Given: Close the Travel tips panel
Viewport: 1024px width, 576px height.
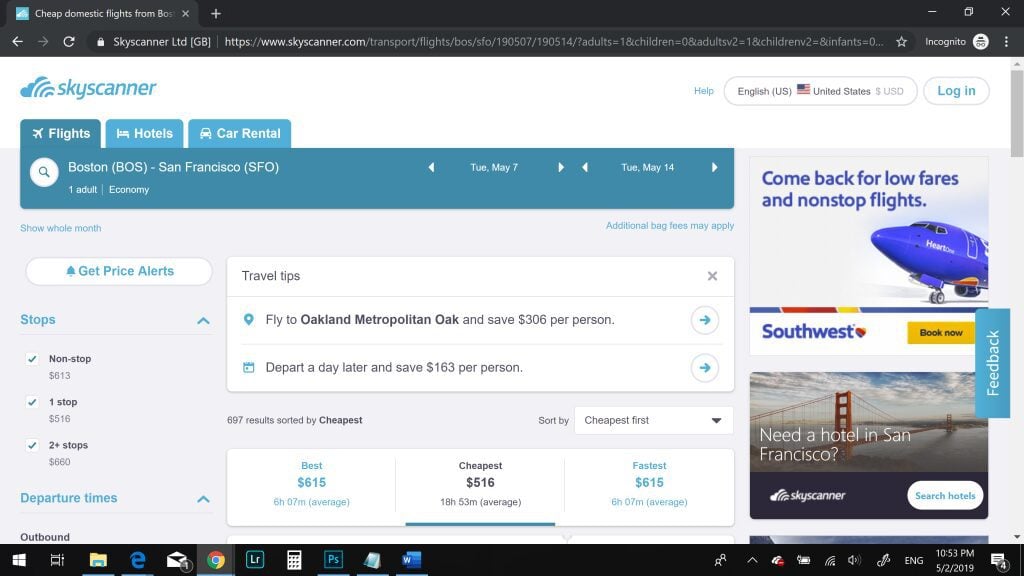Looking at the screenshot, I should click(712, 276).
